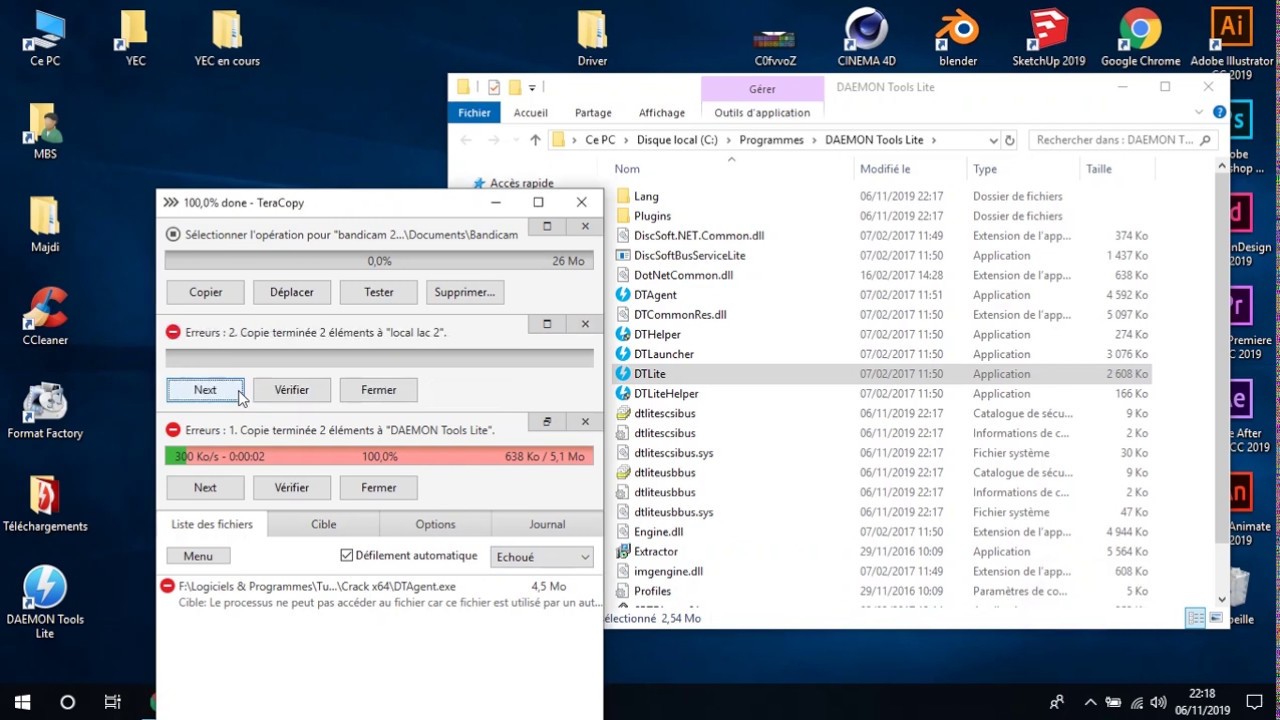Viewport: 1280px width, 720px height.
Task: Click the Cortana circle on the taskbar
Action: click(x=67, y=702)
